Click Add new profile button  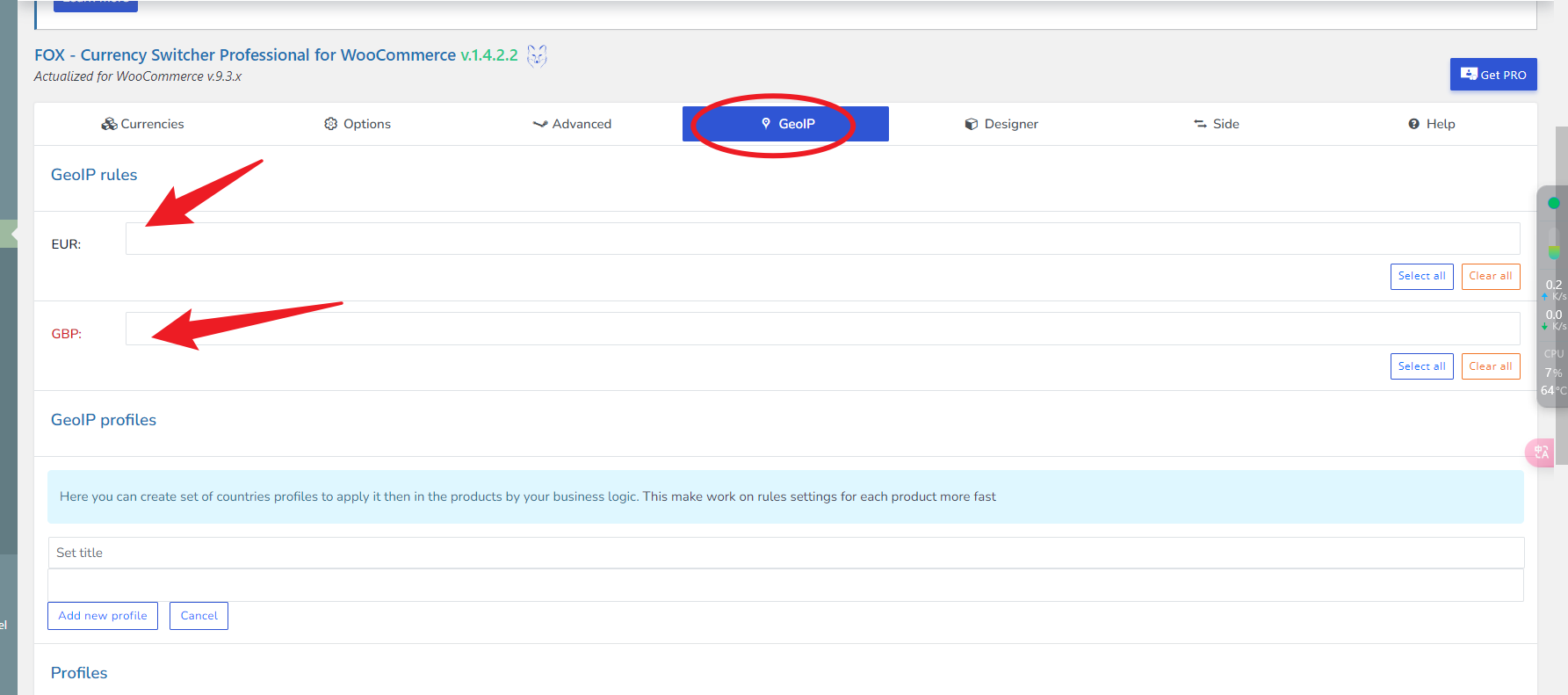(103, 616)
